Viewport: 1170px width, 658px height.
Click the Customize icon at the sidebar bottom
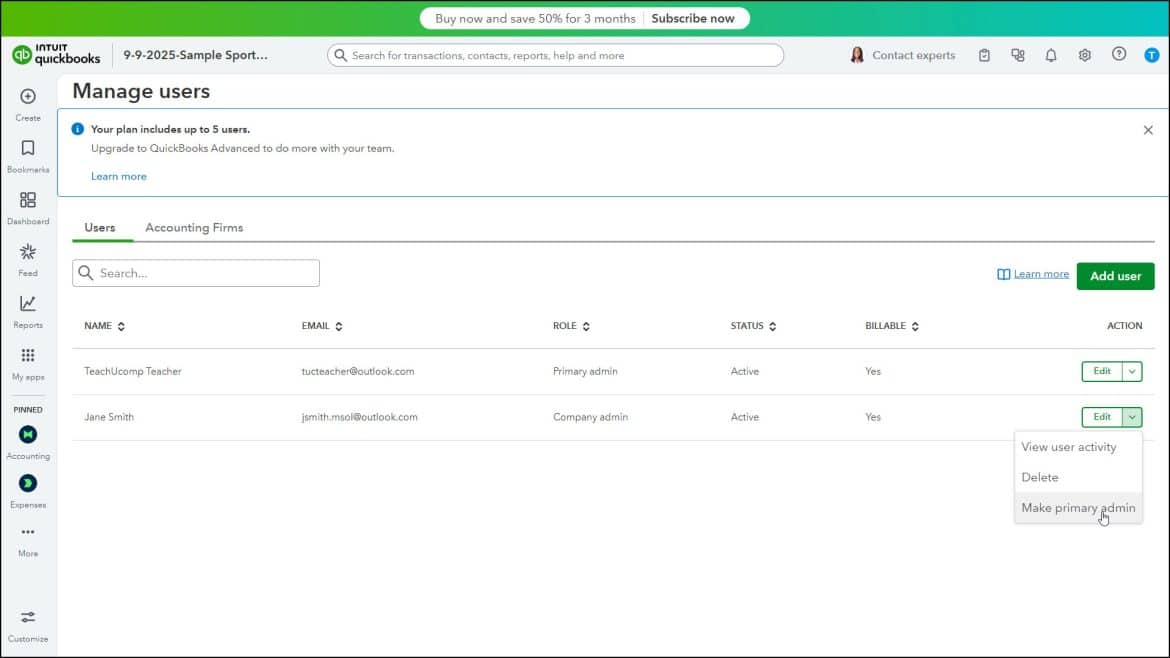coord(28,618)
